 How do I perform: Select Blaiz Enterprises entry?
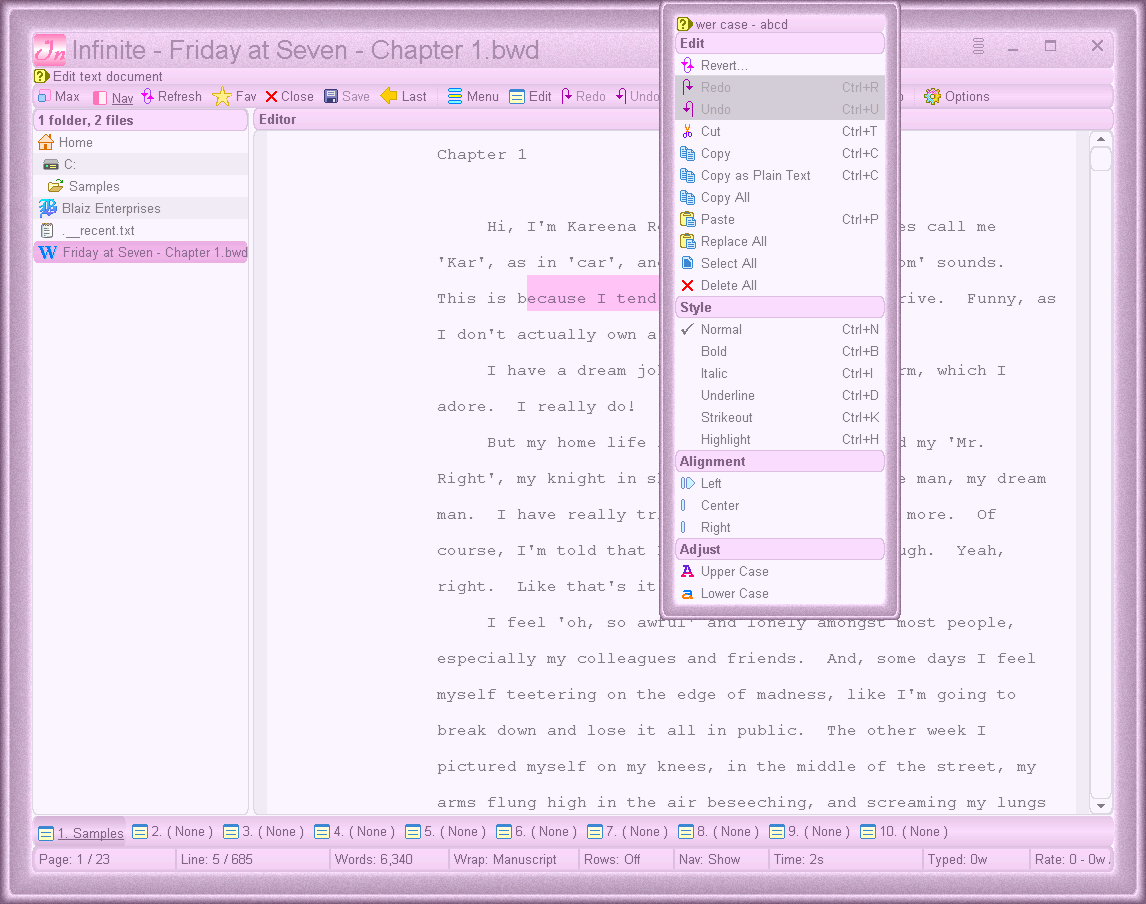140,208
